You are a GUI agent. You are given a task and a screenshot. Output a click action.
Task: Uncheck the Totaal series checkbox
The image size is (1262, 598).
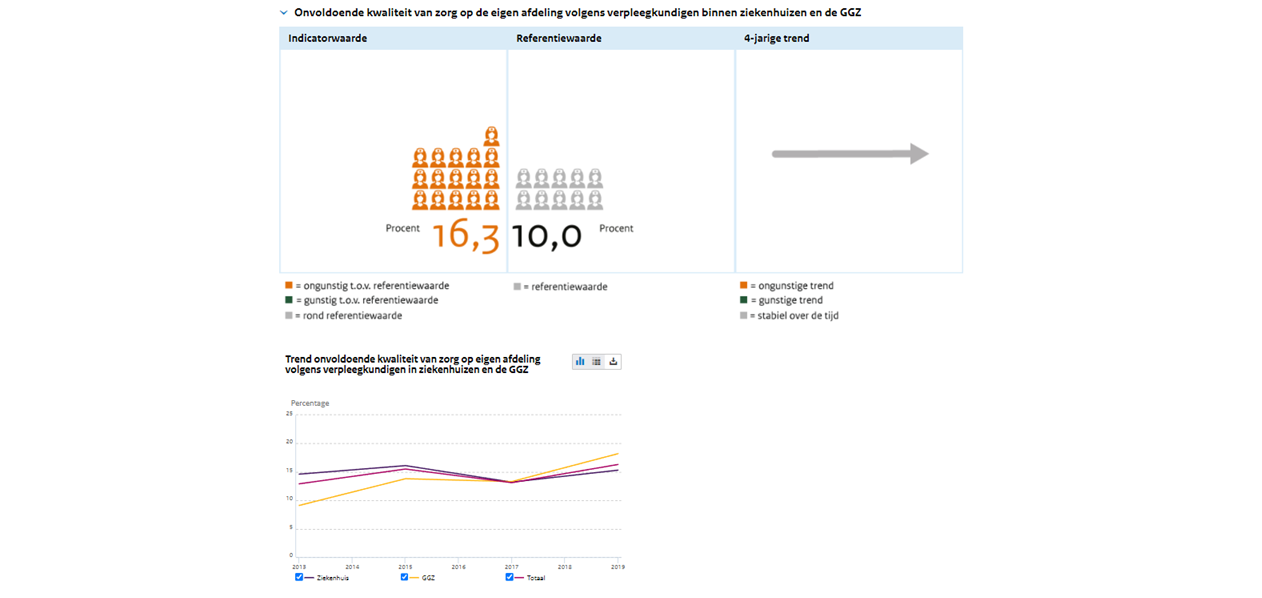(509, 577)
